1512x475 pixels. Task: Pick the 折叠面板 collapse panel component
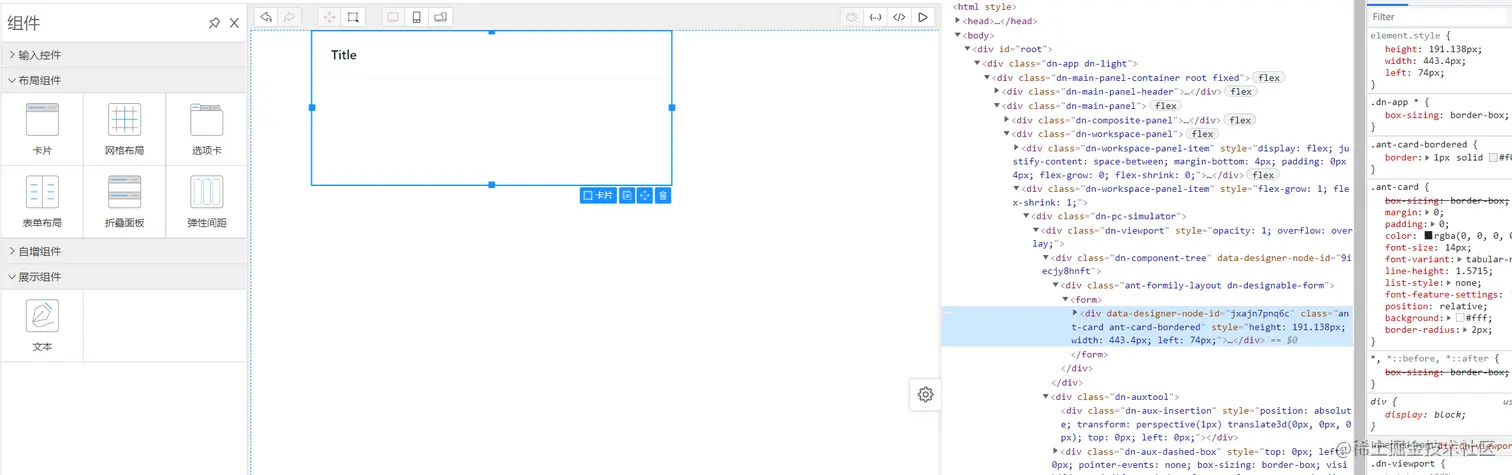point(124,201)
